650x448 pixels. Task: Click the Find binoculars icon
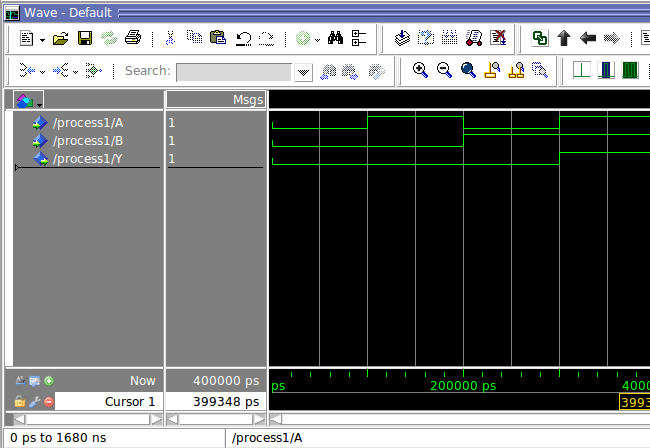335,38
